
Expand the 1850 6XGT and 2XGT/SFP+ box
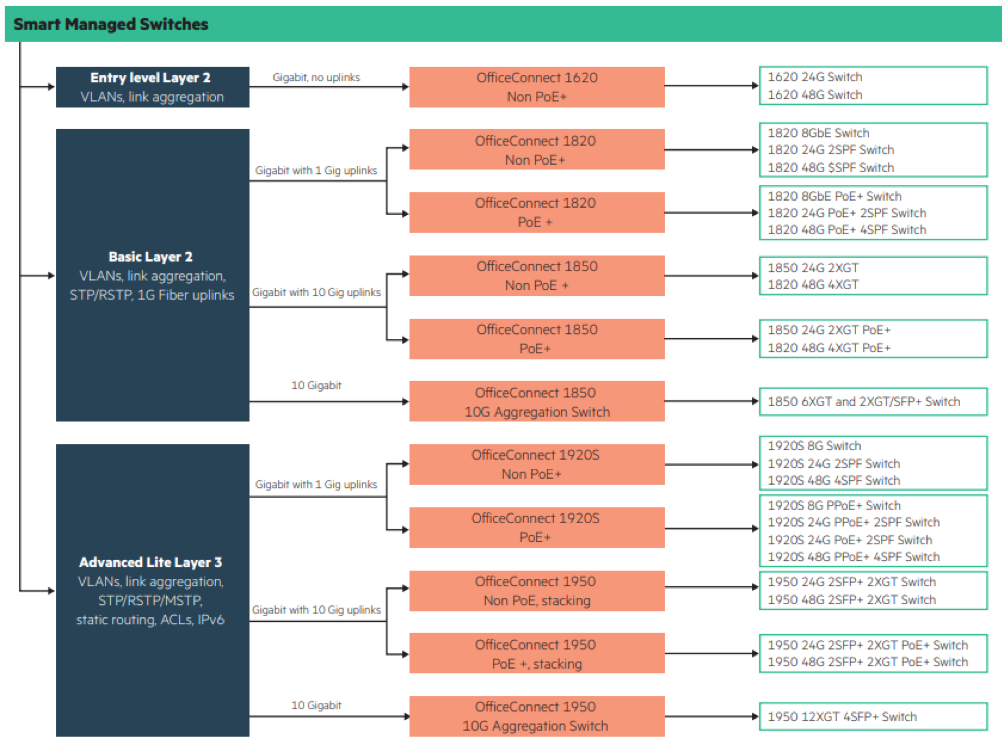(x=872, y=401)
